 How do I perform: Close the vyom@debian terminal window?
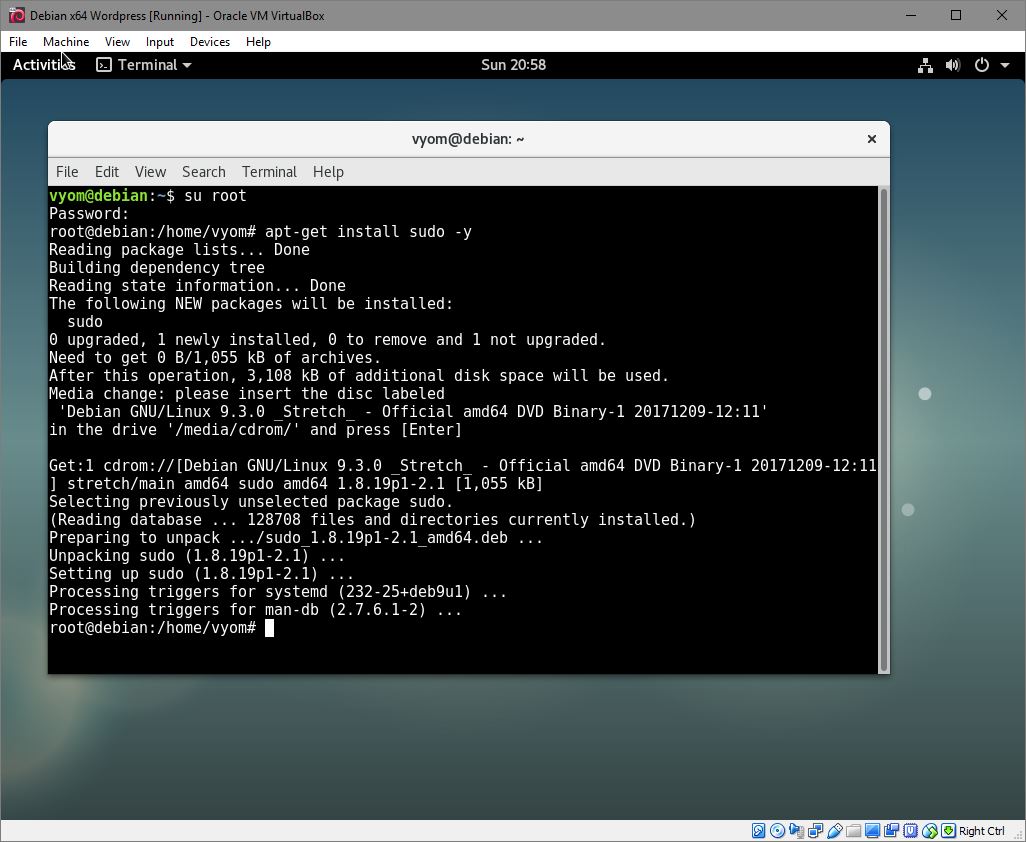pos(872,139)
